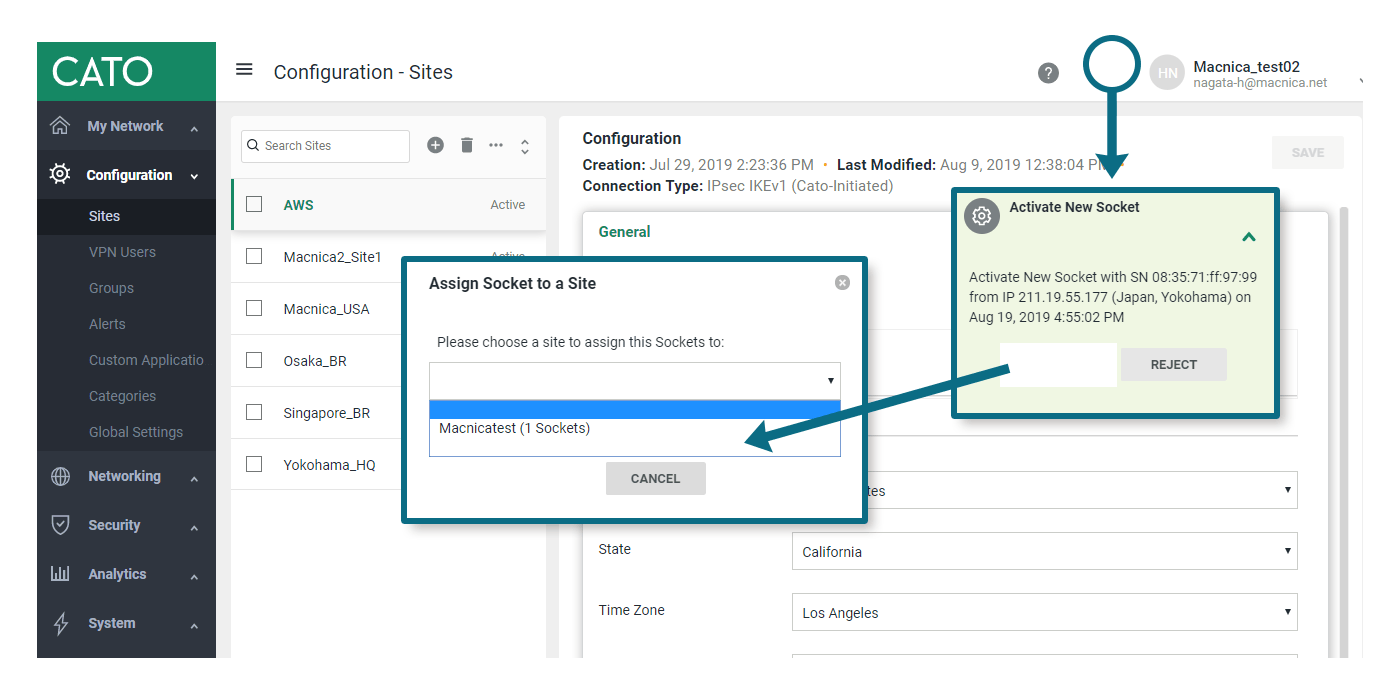Collapse the Activate New Socket notification
1400x700 pixels.
click(1248, 237)
